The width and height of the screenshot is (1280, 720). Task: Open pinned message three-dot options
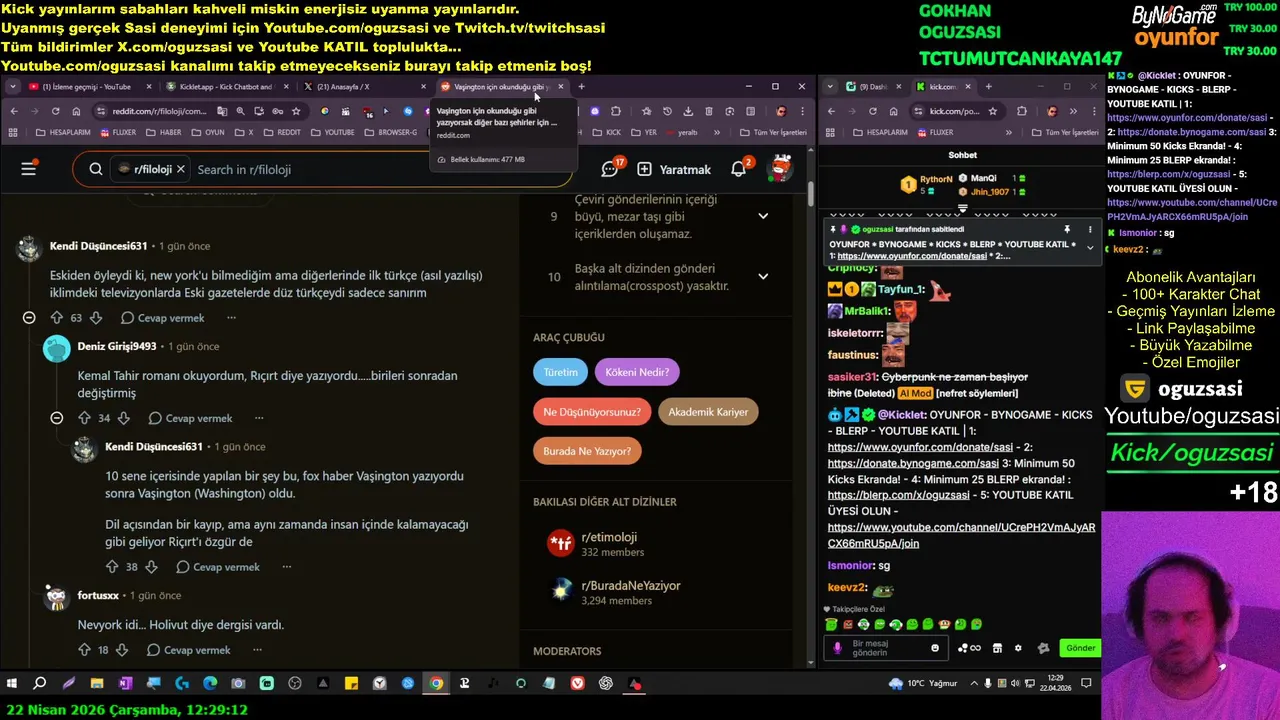tap(1090, 229)
